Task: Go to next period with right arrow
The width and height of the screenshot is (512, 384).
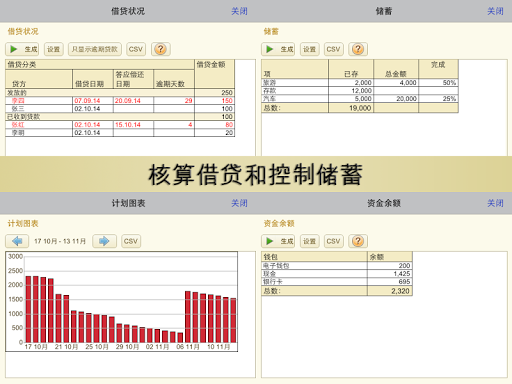Action: [x=104, y=241]
